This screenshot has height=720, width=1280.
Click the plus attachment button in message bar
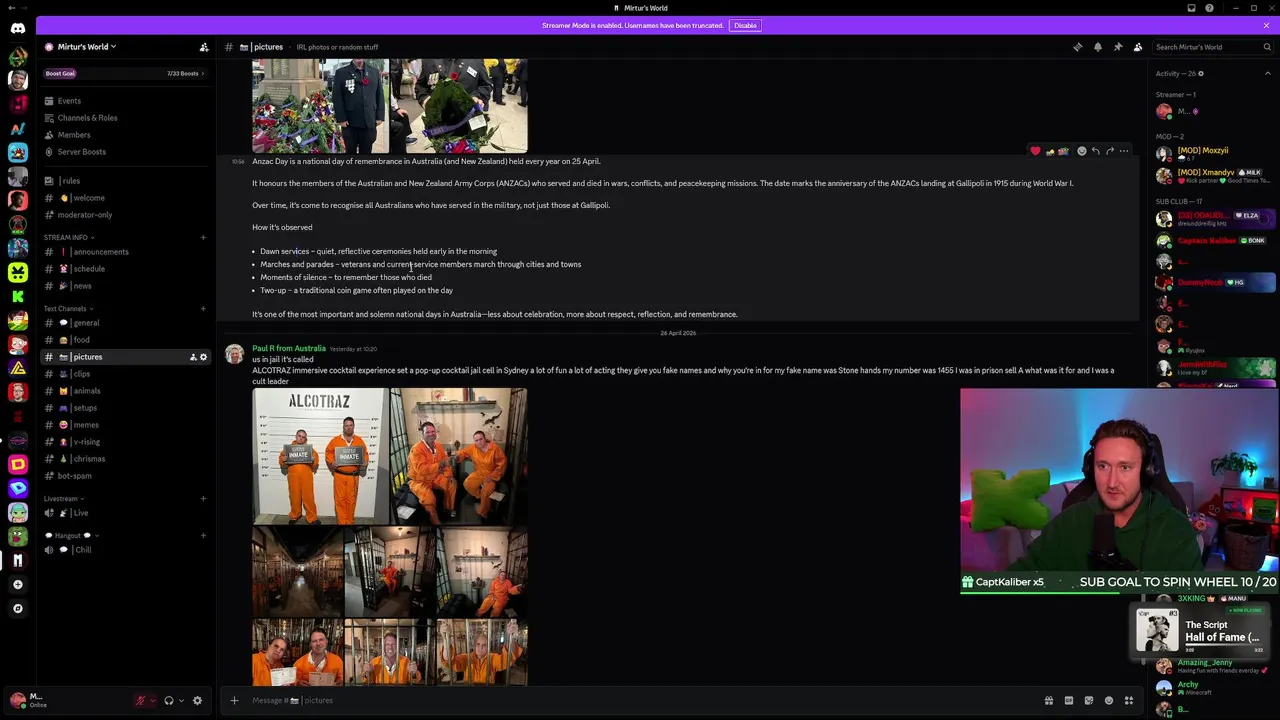(234, 700)
